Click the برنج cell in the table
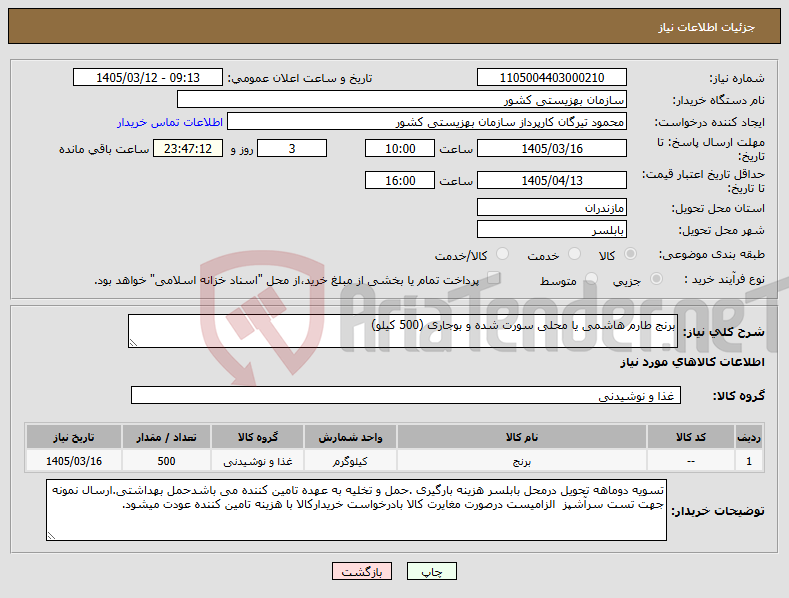The width and height of the screenshot is (789, 598). tap(522, 461)
